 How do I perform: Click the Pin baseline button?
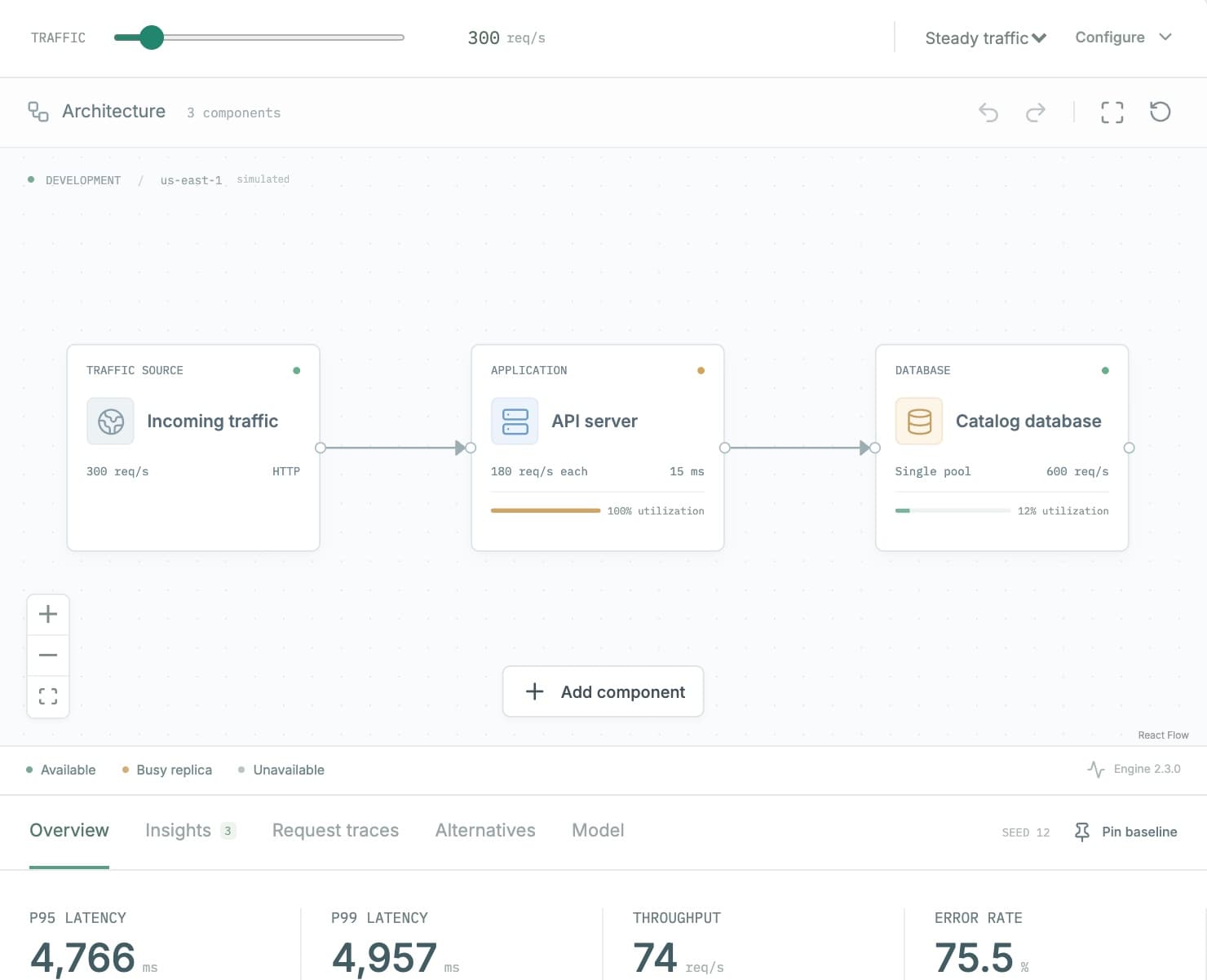click(1125, 832)
